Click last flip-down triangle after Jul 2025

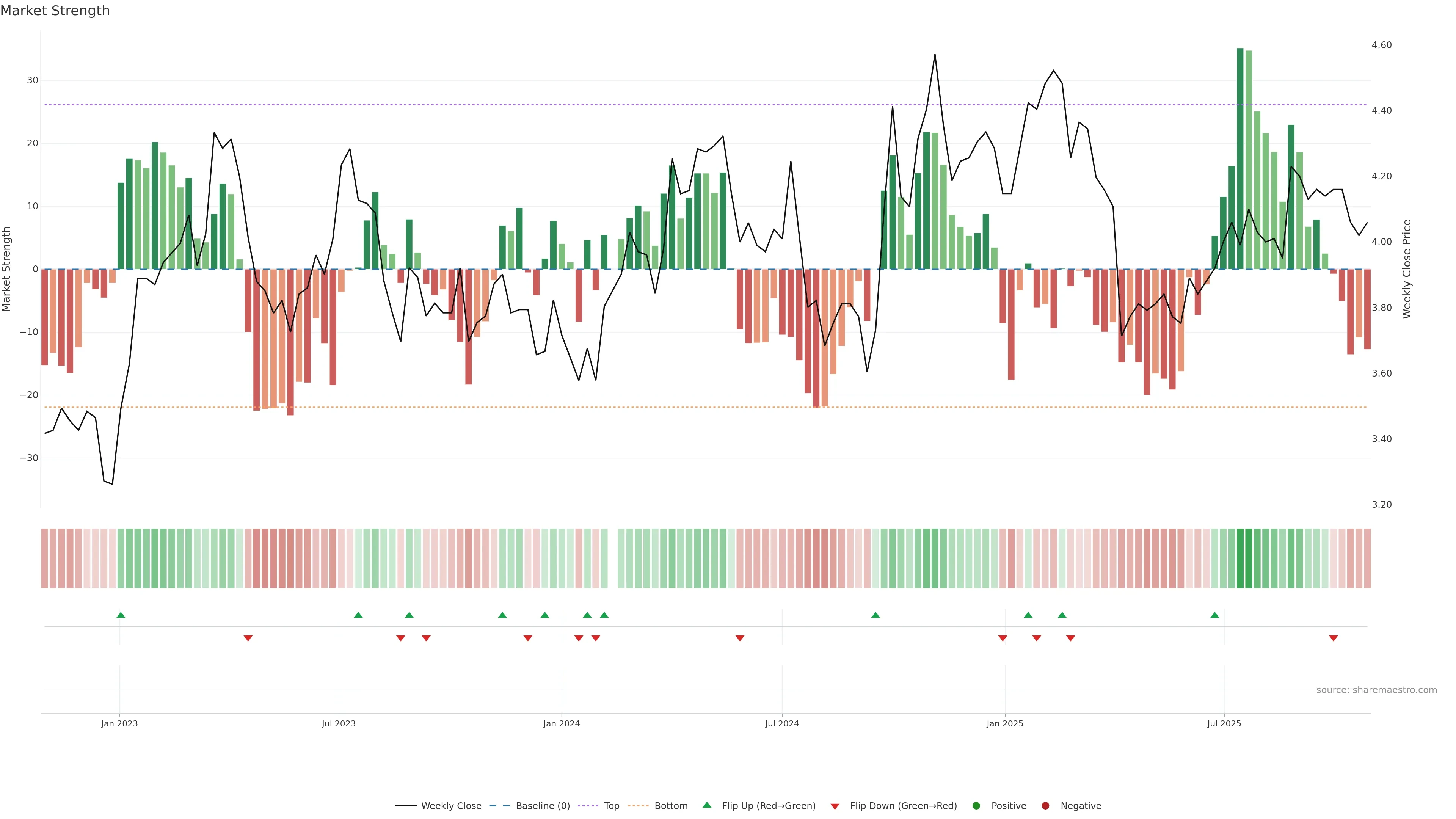pos(1334,638)
